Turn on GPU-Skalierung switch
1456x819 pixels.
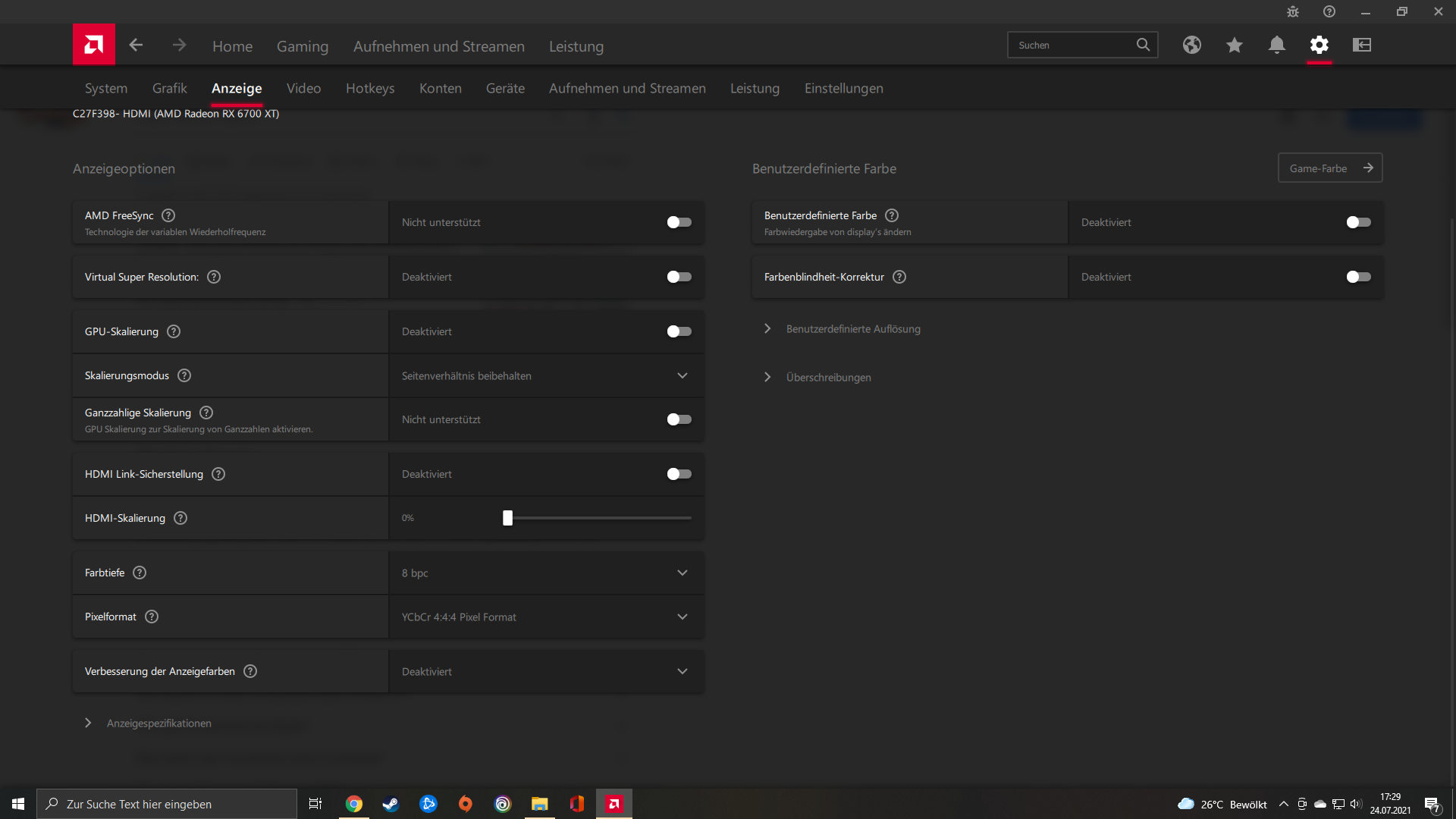click(679, 331)
